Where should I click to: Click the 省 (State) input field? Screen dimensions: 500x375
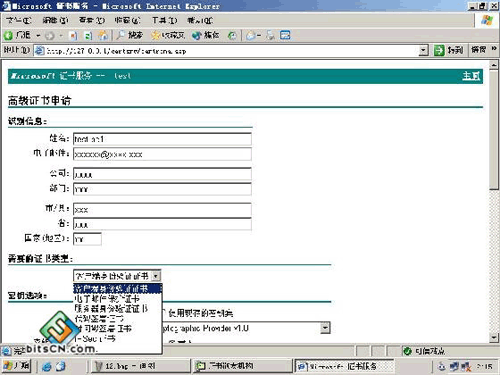[x=162, y=224]
